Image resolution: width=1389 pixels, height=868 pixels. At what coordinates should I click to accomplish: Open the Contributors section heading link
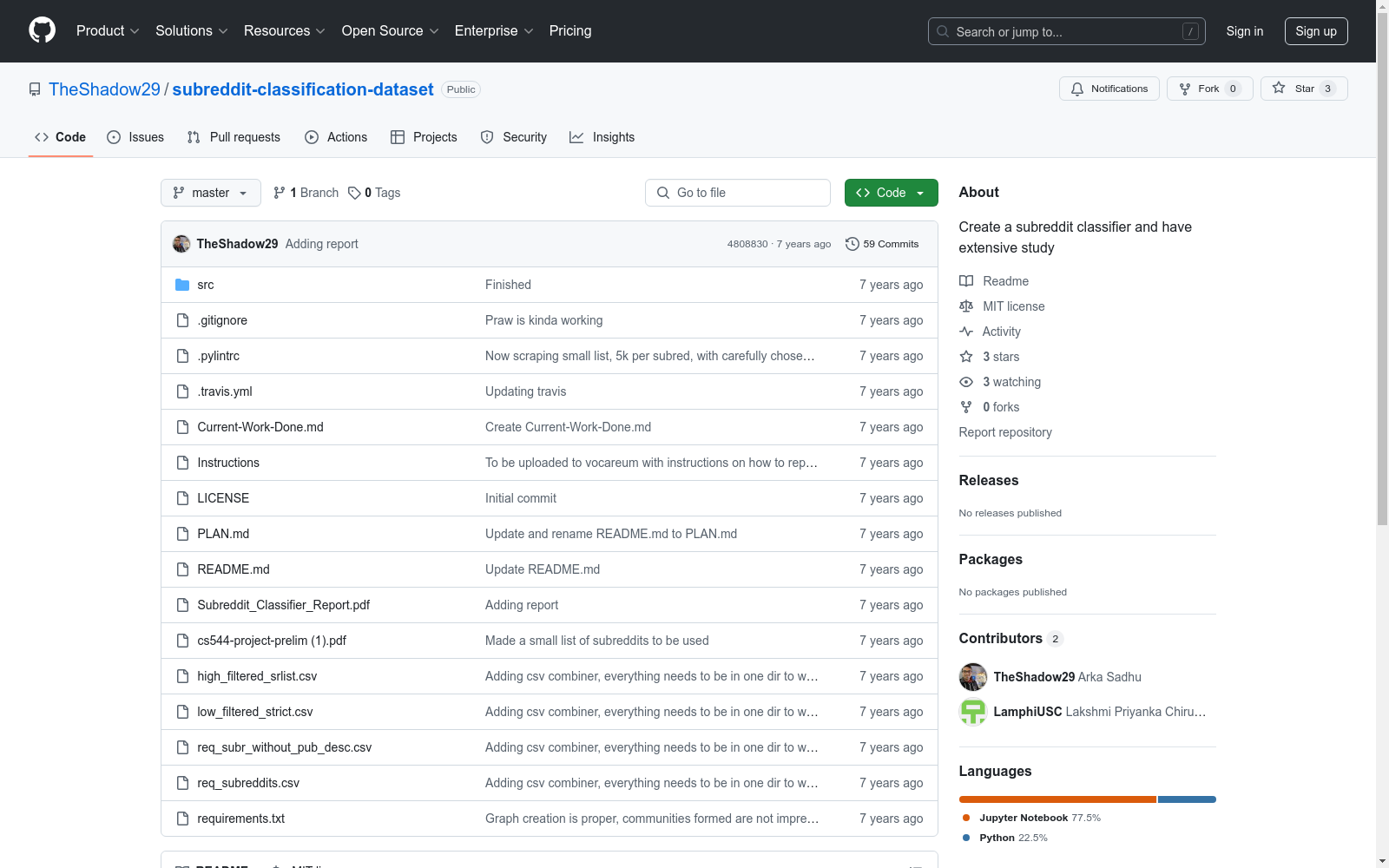[1011, 639]
